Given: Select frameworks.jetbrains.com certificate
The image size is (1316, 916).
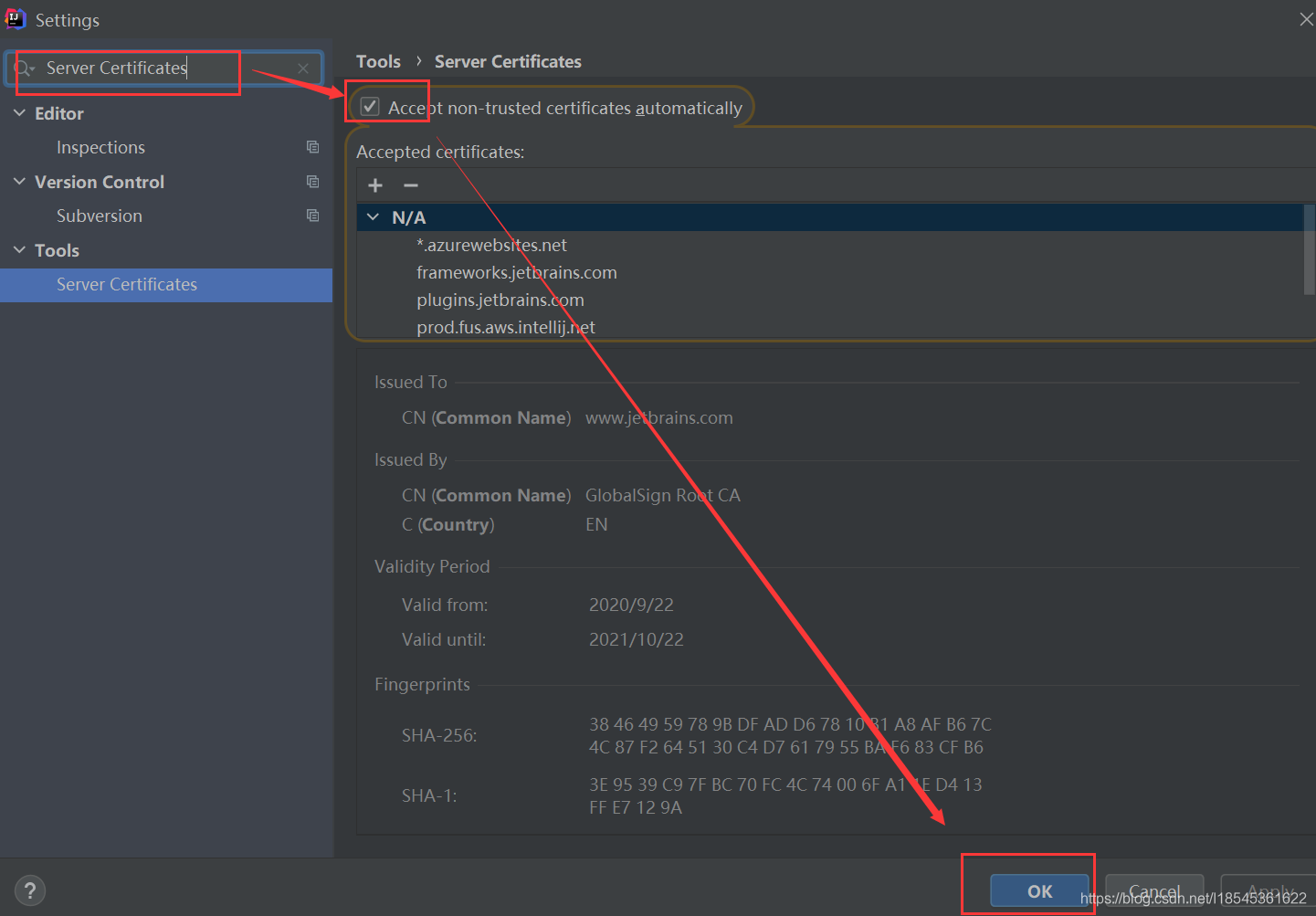Looking at the screenshot, I should pyautogui.click(x=517, y=272).
